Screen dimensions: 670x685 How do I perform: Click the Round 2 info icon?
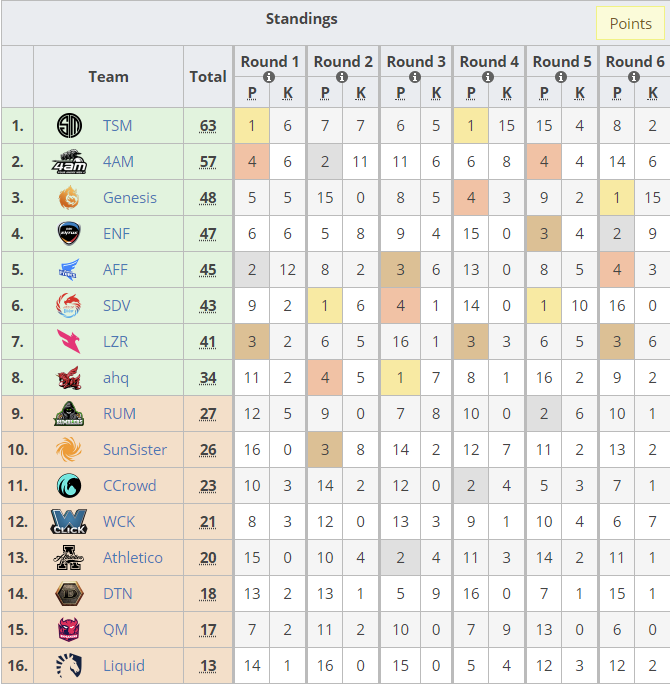click(x=342, y=77)
